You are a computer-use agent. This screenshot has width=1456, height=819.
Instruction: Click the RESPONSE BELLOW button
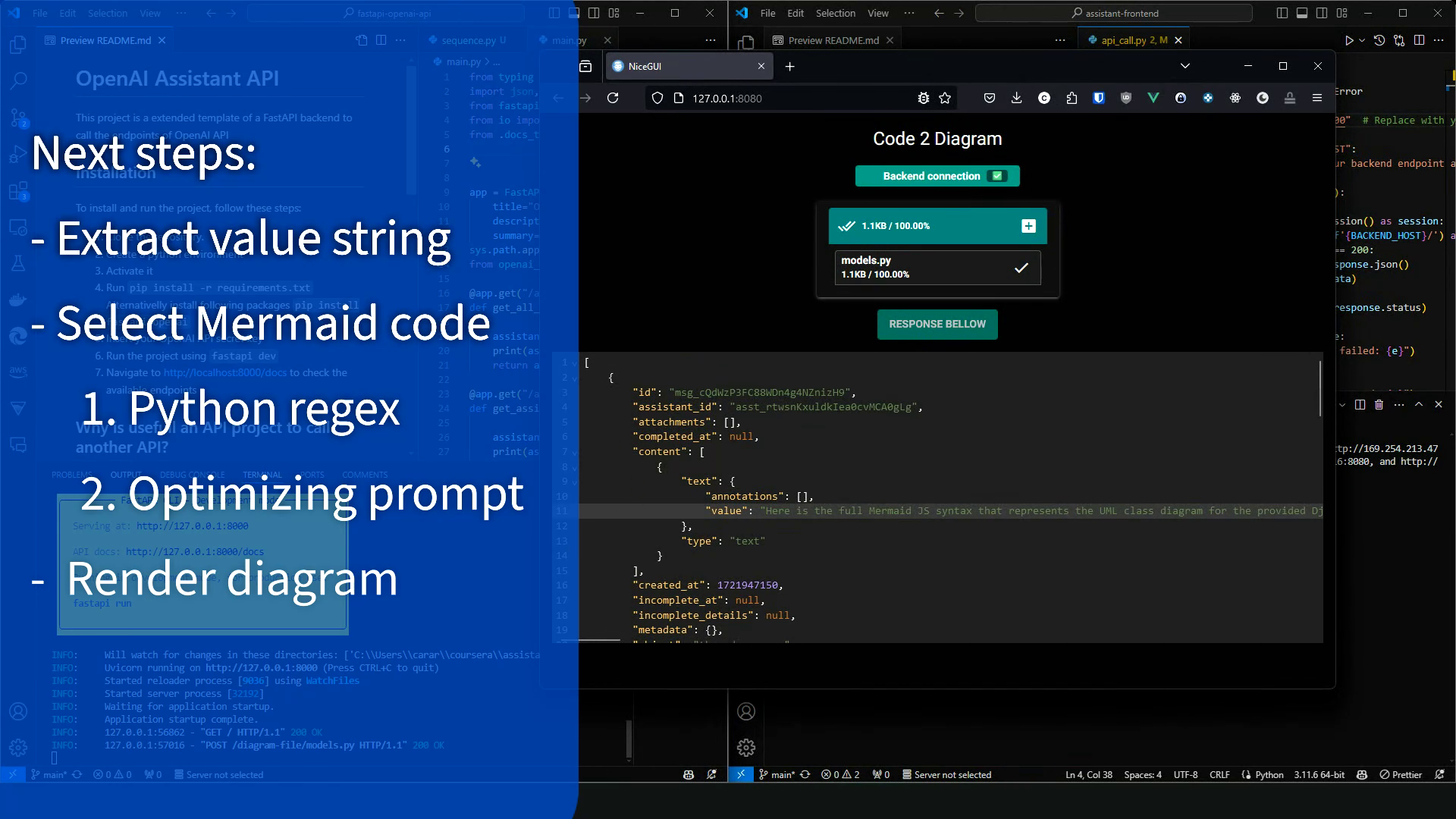pyautogui.click(x=937, y=324)
